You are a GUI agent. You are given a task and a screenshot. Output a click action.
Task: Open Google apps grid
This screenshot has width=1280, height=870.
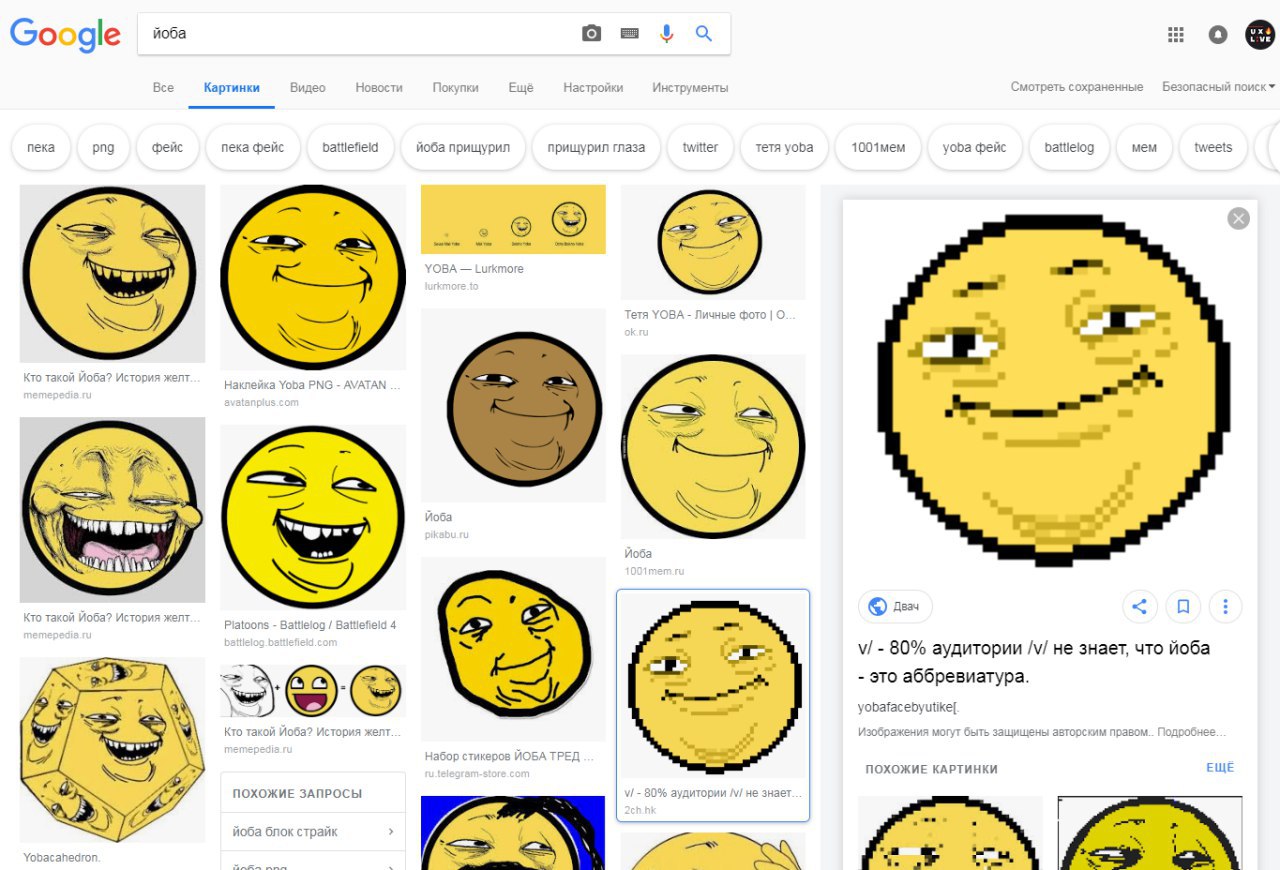tap(1176, 35)
